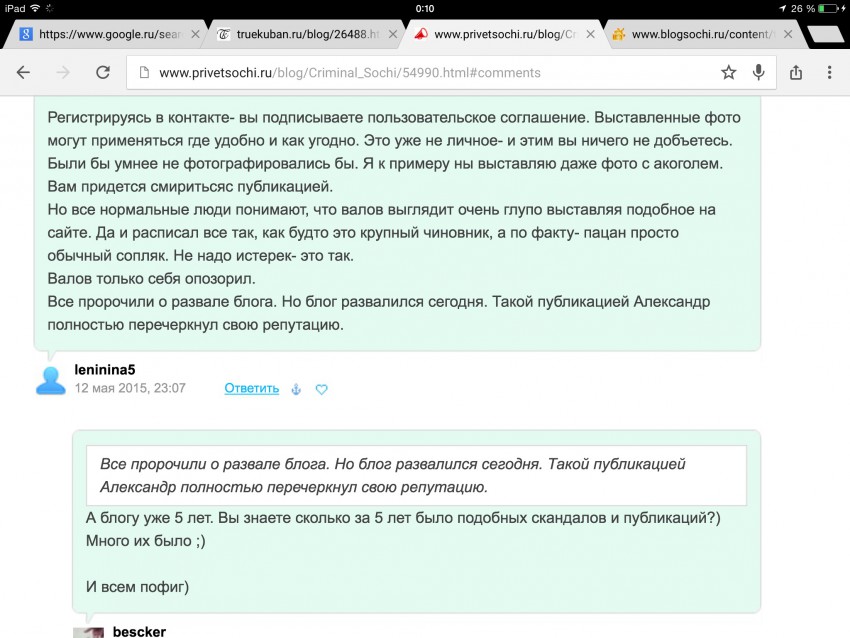
Task: Open the share icon in the toolbar
Action: click(x=796, y=72)
